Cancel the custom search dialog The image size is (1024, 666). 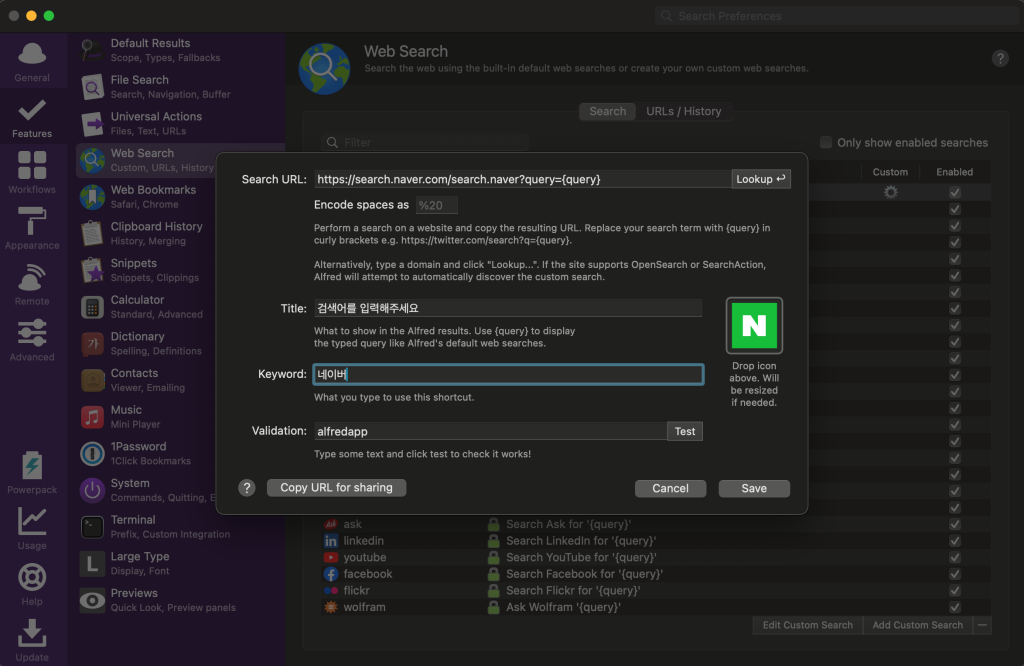pyautogui.click(x=670, y=488)
